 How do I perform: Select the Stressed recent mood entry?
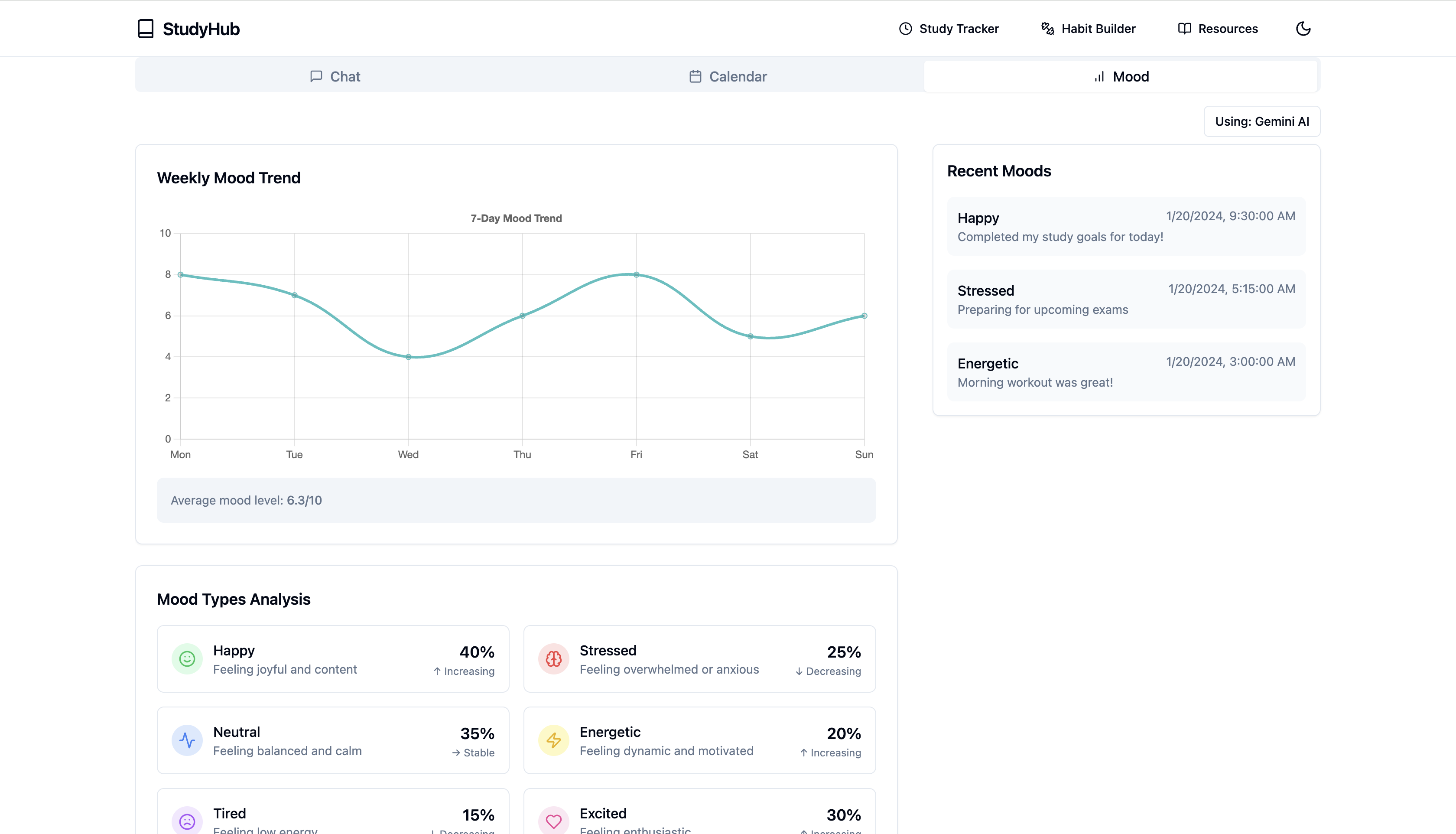(x=1126, y=300)
